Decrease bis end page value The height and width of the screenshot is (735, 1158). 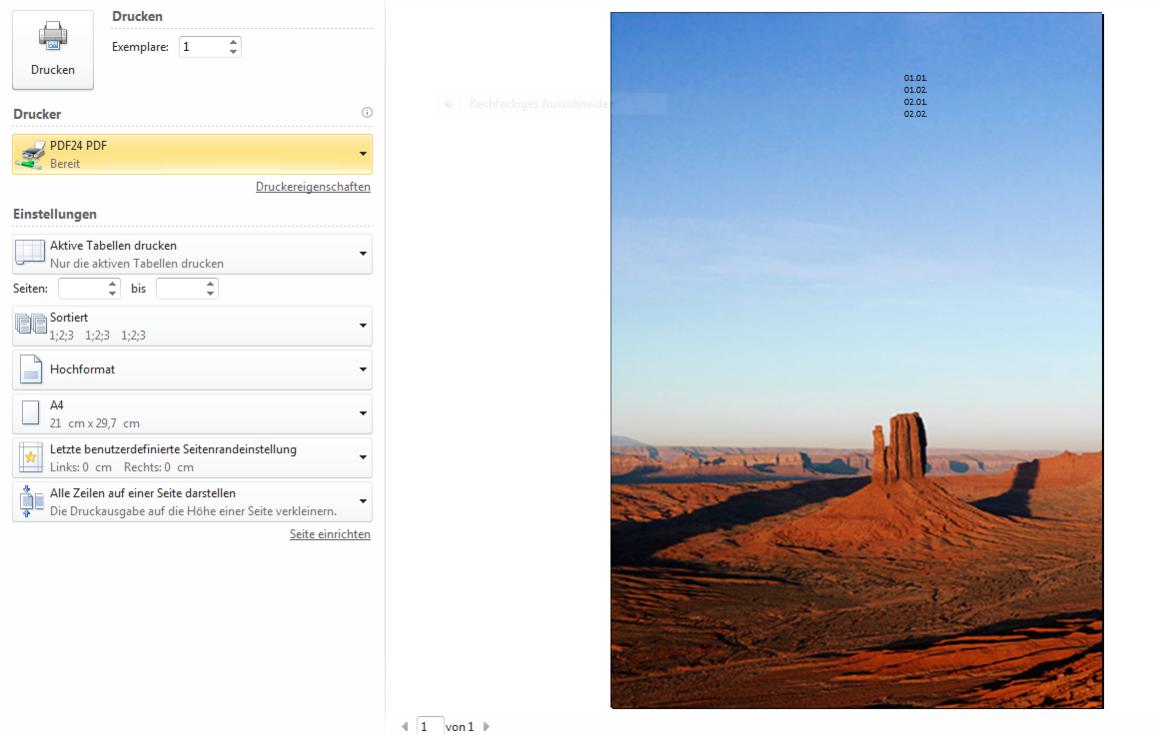[210, 293]
